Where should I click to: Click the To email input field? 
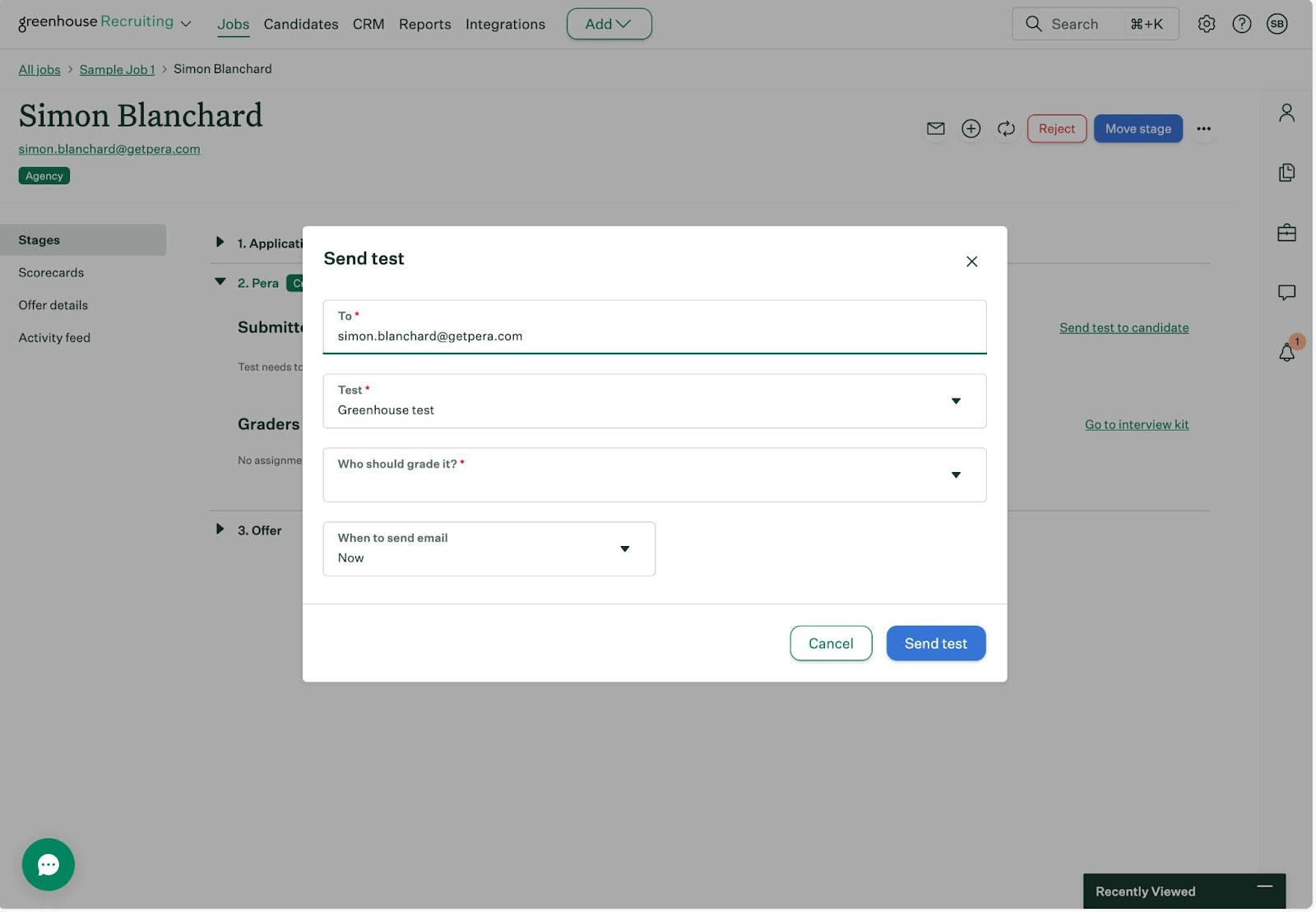(654, 336)
